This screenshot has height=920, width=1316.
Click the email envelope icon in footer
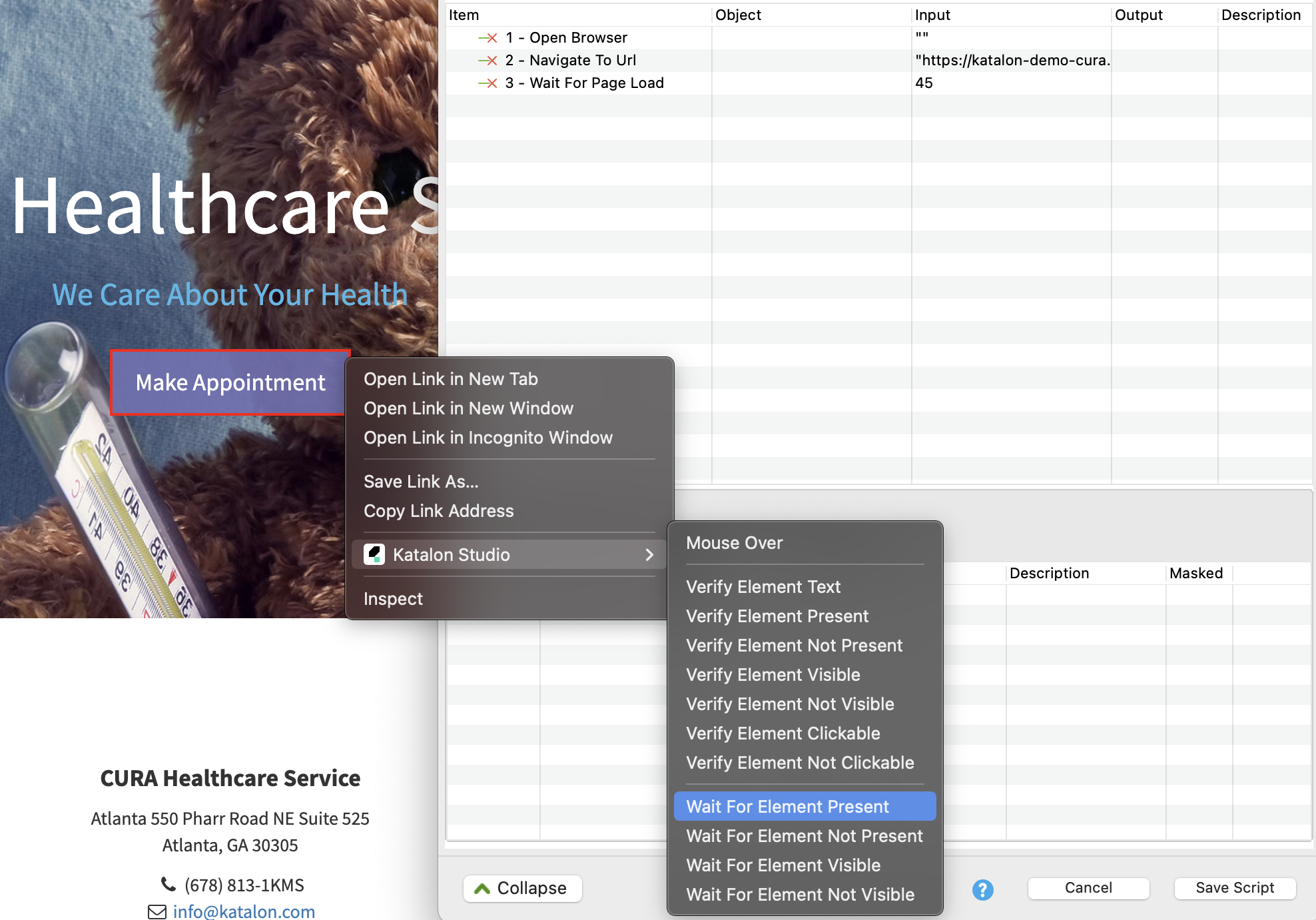157,911
